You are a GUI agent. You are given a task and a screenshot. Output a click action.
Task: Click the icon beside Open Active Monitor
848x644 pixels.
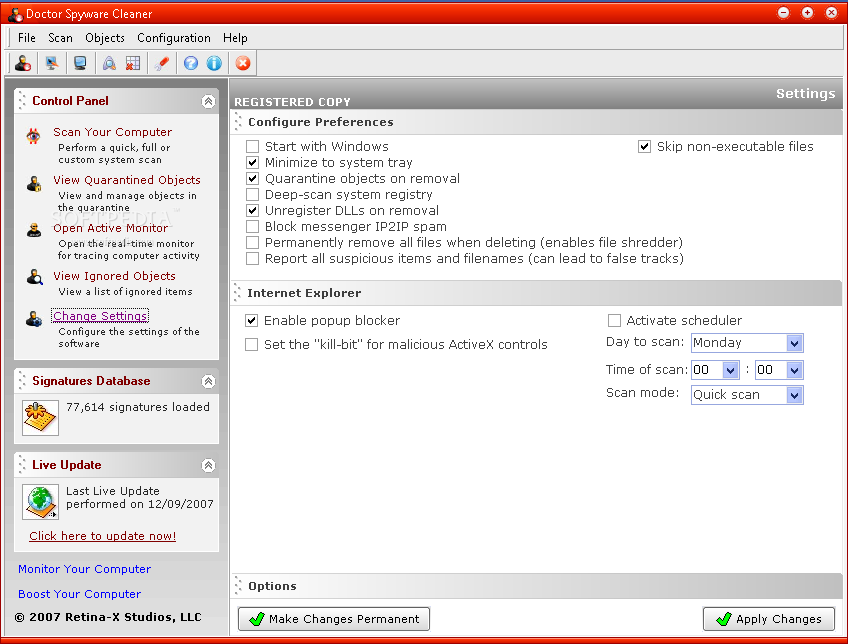point(34,230)
